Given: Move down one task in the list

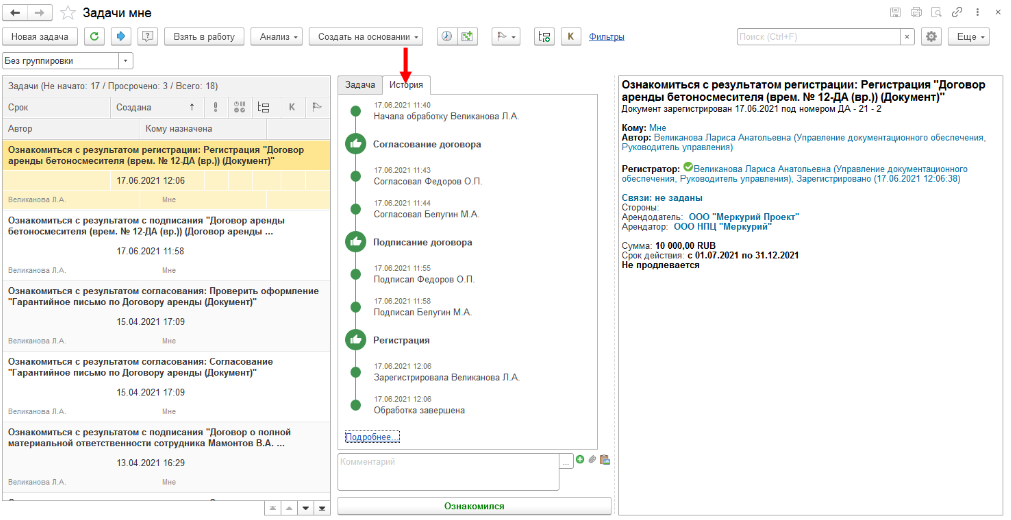Looking at the screenshot, I should point(306,508).
